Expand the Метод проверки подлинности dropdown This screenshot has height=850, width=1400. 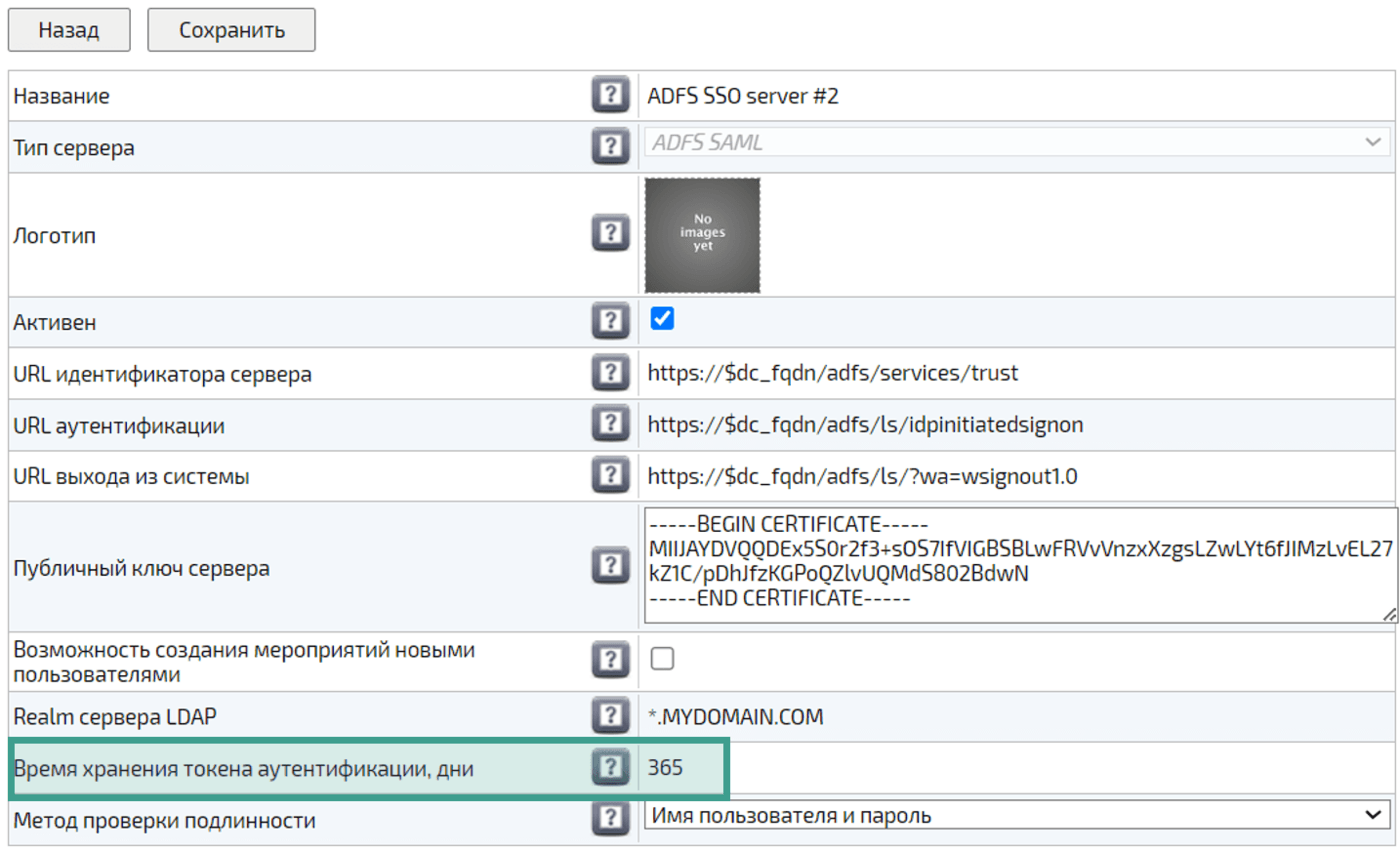click(x=1017, y=816)
